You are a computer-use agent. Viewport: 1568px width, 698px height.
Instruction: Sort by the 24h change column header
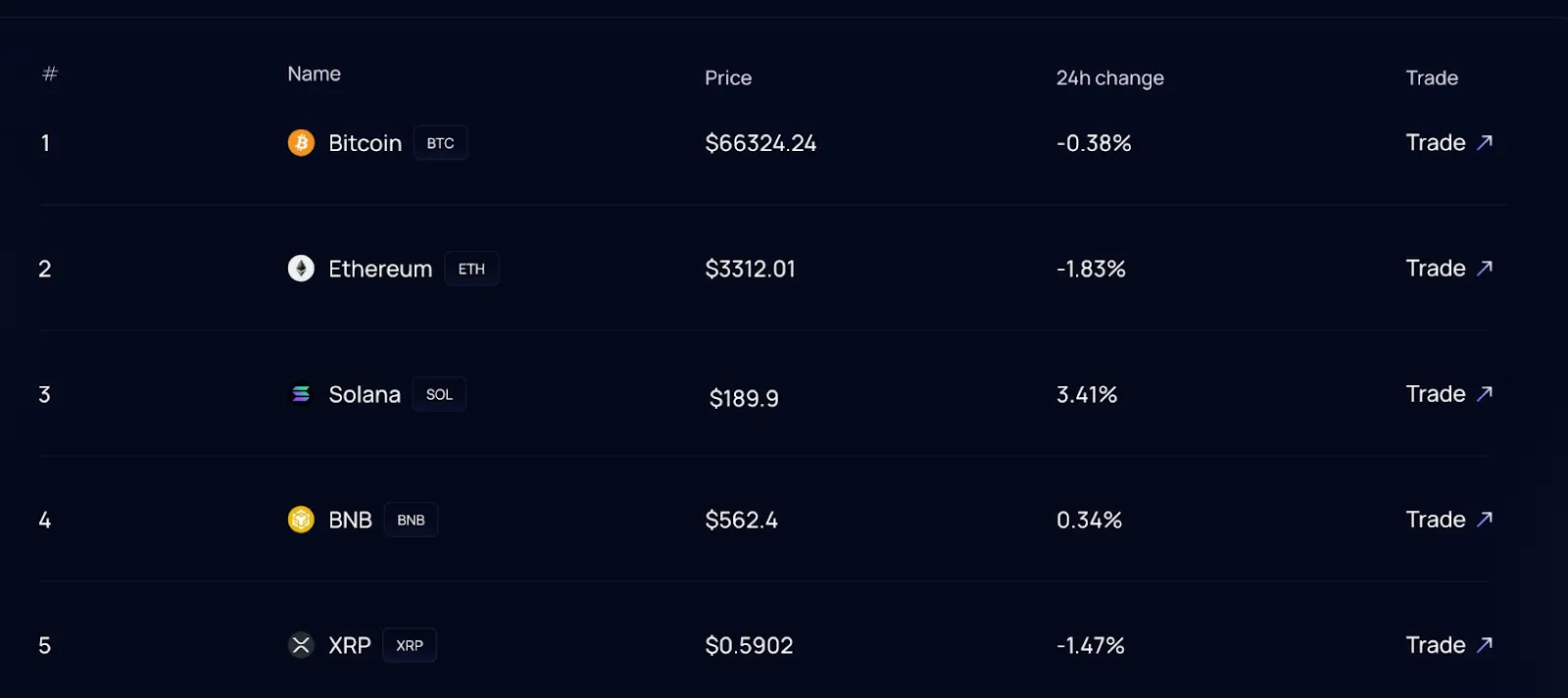coord(1110,77)
